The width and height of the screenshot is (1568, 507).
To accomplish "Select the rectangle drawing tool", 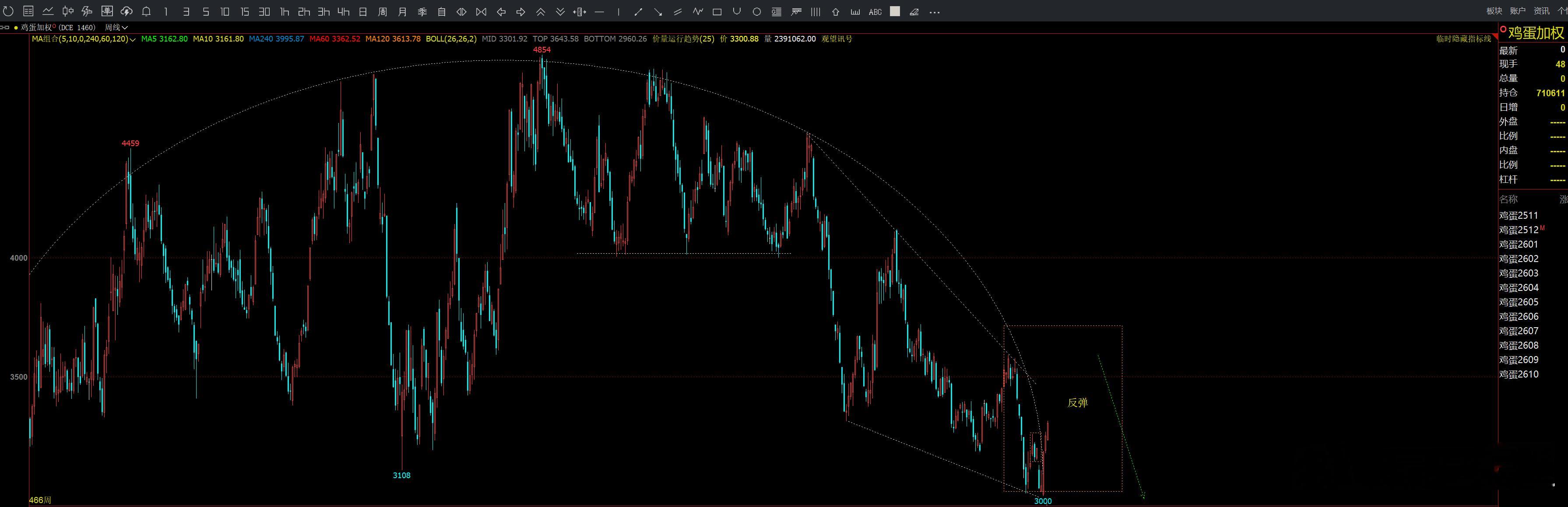I will 717,11.
